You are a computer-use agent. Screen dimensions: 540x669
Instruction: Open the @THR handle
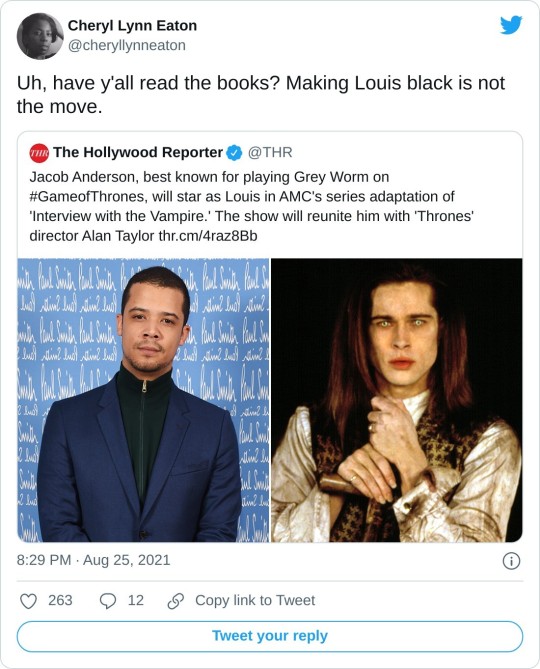click(x=270, y=152)
